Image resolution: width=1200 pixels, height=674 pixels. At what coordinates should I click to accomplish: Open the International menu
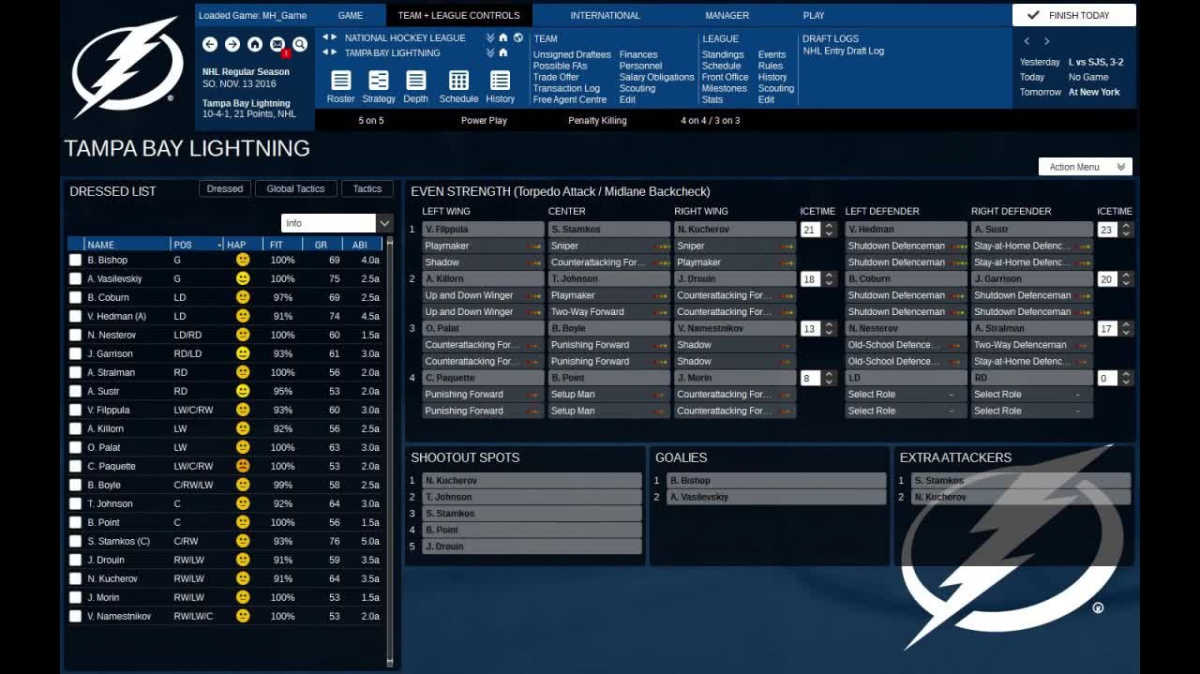coord(605,15)
